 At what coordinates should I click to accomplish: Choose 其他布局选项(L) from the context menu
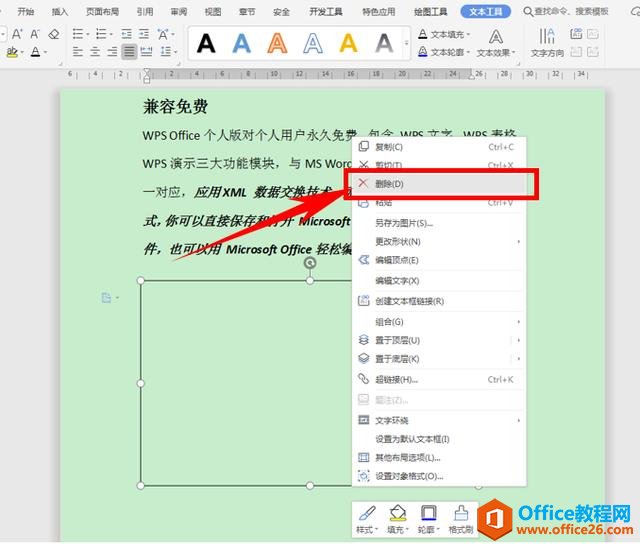pyautogui.click(x=439, y=458)
